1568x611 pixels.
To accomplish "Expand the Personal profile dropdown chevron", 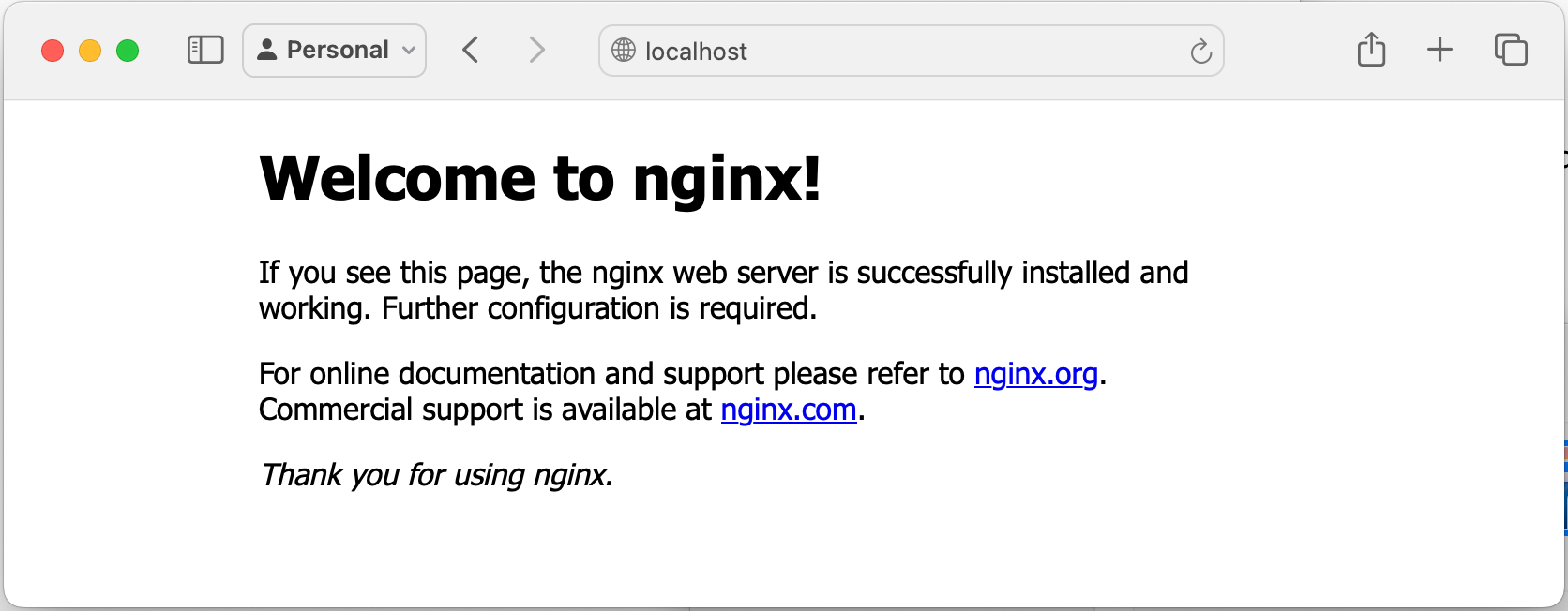I will click(409, 51).
